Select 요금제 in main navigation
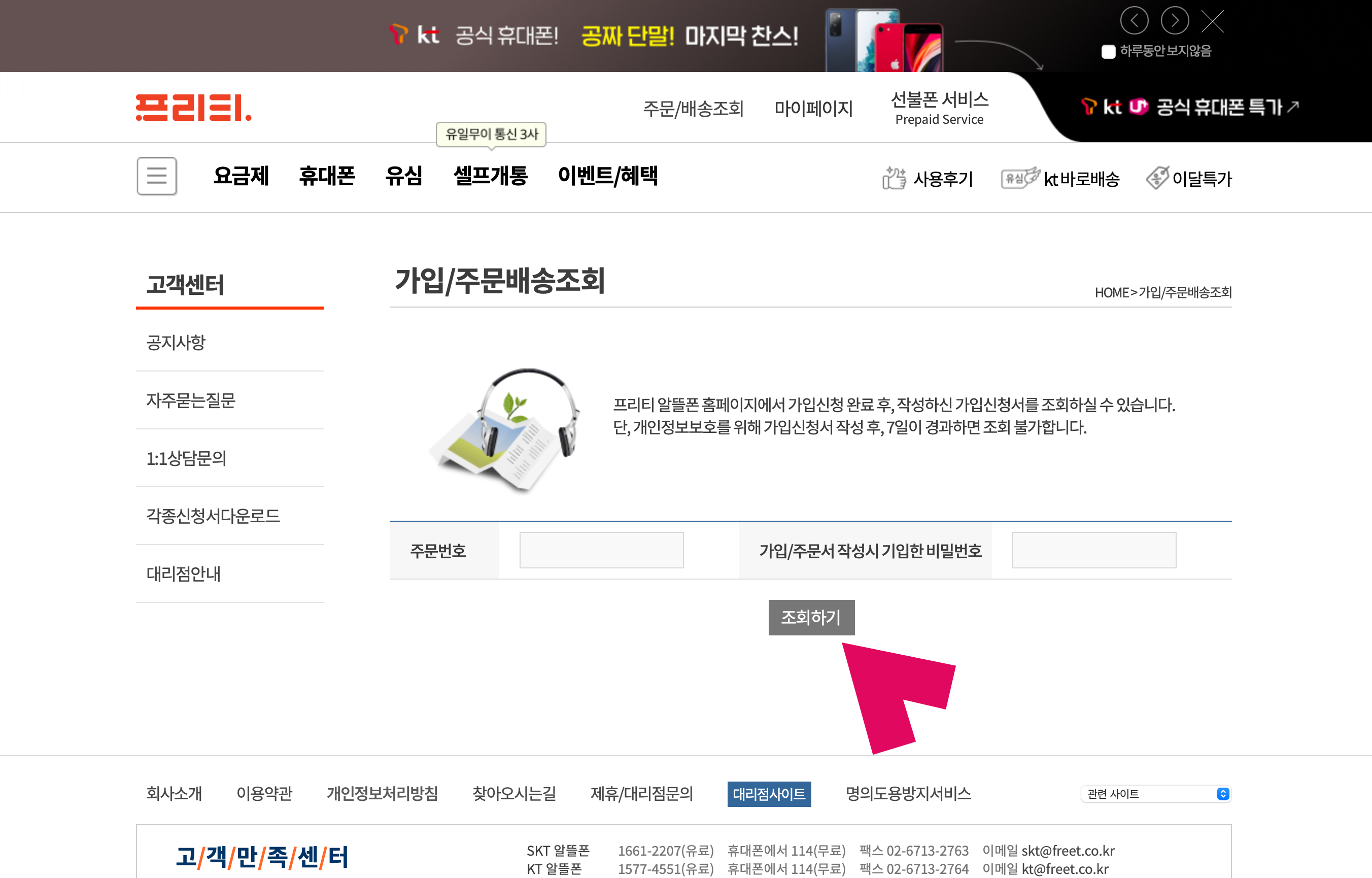1372x878 pixels. (241, 176)
